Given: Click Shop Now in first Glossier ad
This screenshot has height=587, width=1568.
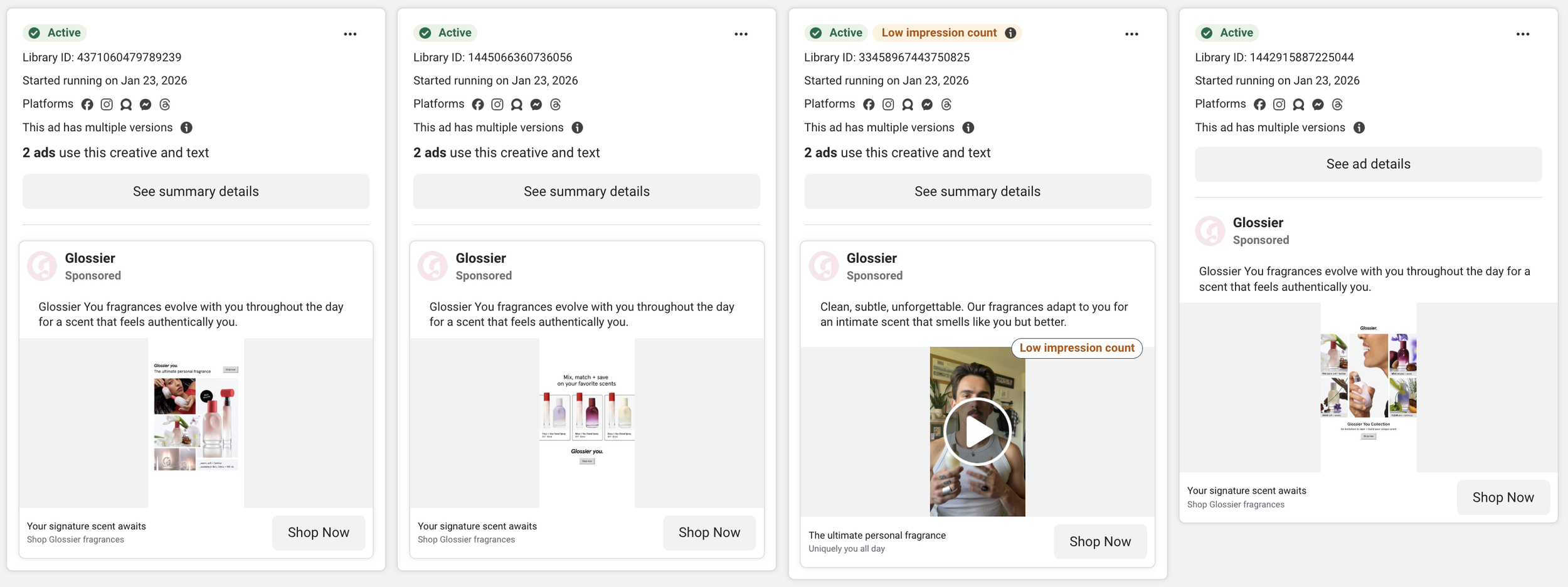Looking at the screenshot, I should click(x=319, y=532).
